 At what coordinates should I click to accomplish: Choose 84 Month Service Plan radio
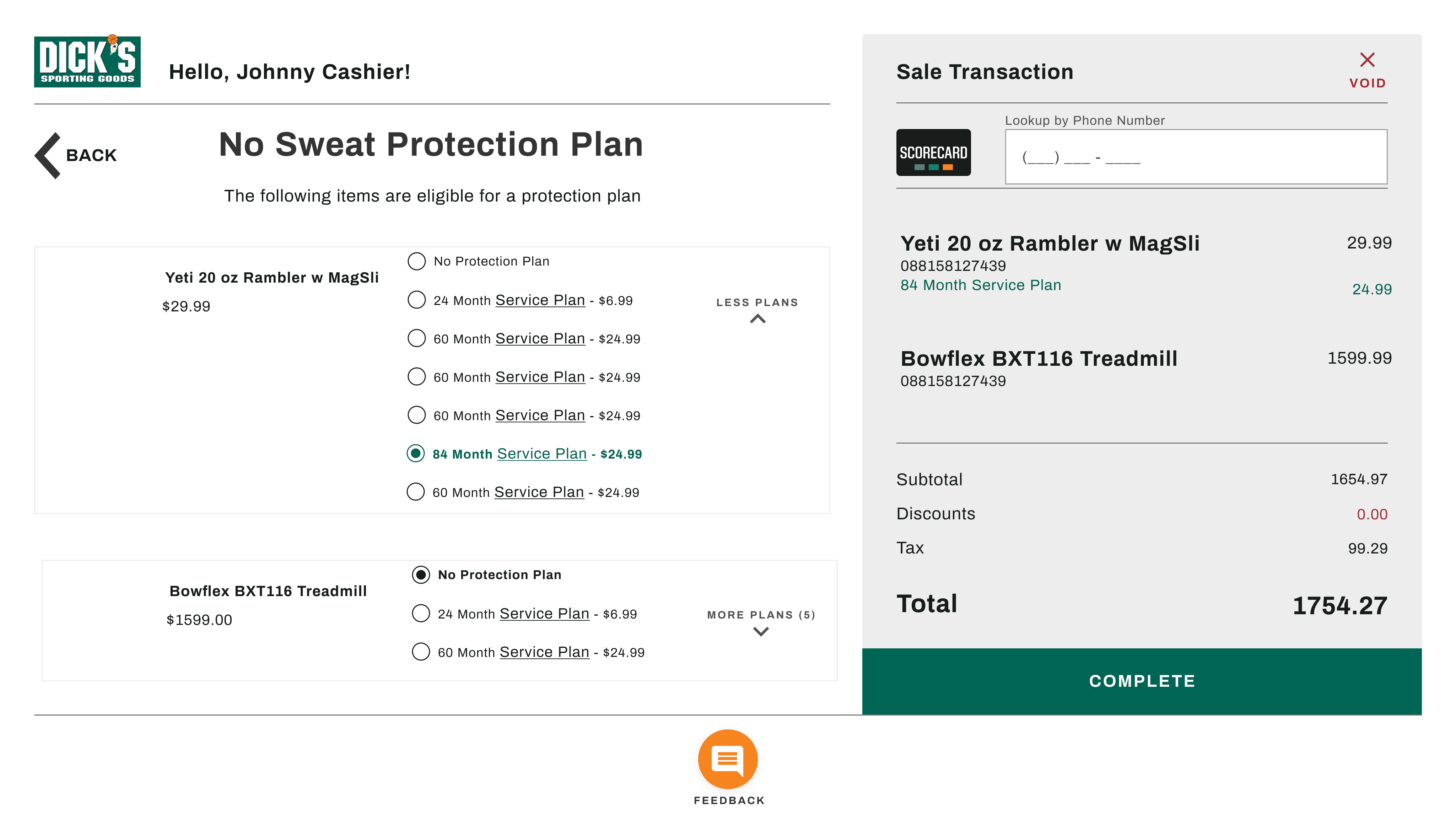pos(416,454)
